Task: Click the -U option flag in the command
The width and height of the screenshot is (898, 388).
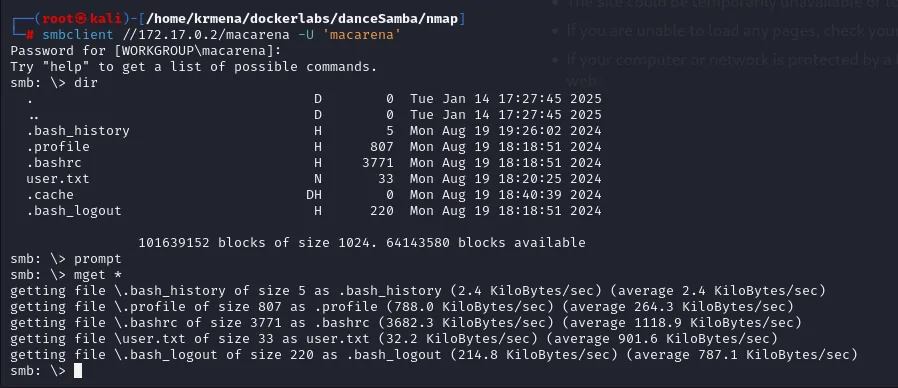Action: (x=306, y=35)
